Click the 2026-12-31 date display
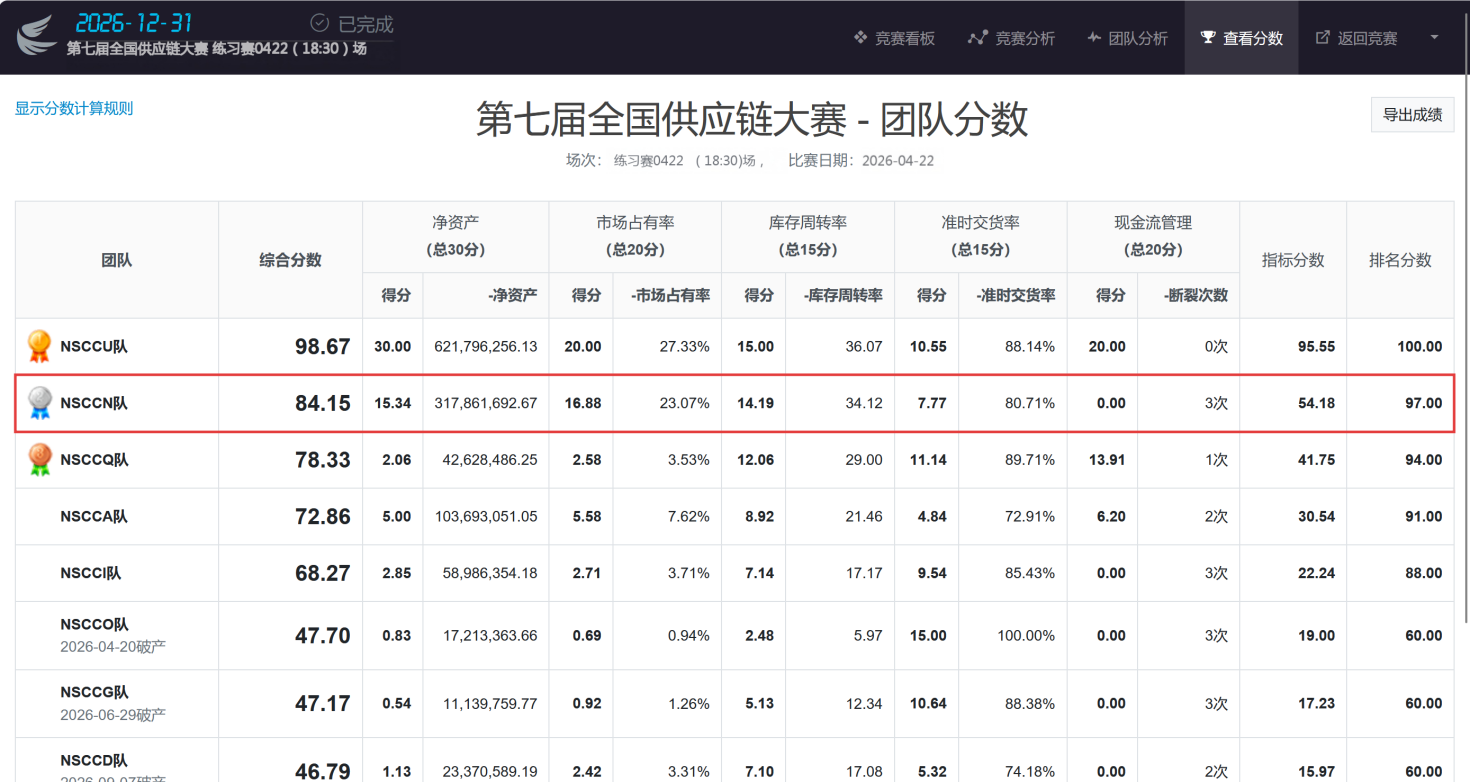 (x=134, y=22)
